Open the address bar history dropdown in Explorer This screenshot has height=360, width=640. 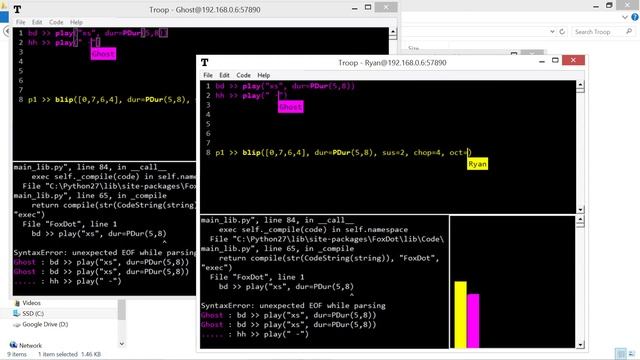click(x=552, y=31)
